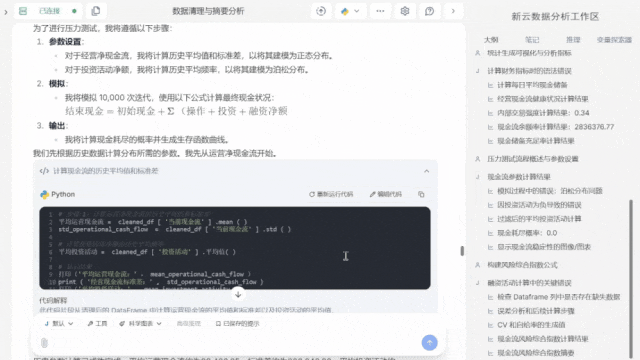Switch to the 笔记 tab

(532, 40)
